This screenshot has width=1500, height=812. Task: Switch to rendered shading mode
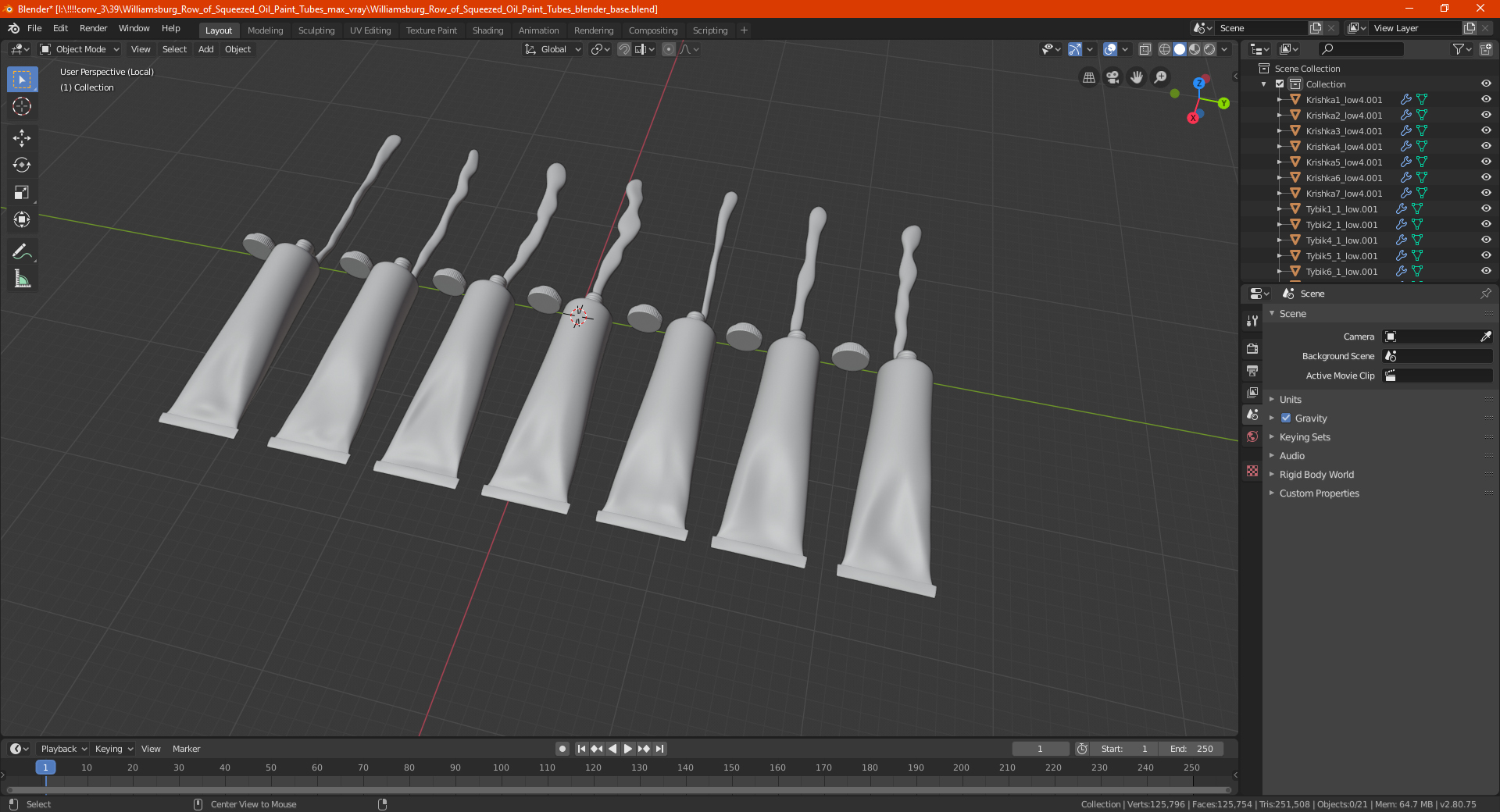click(1209, 49)
